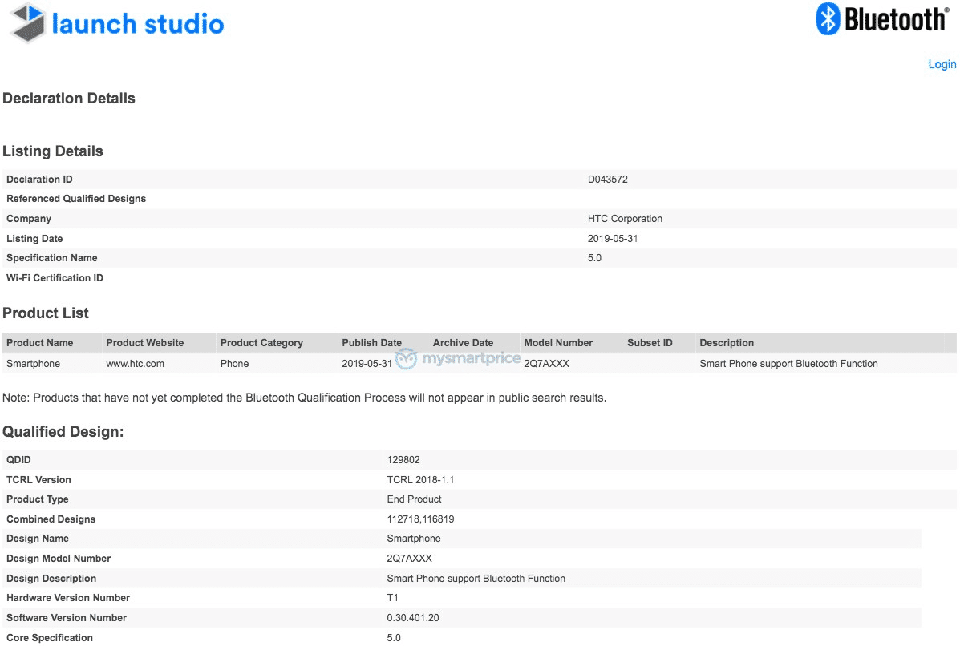Click the QDID label
This screenshot has width=960, height=646.
click(18, 460)
